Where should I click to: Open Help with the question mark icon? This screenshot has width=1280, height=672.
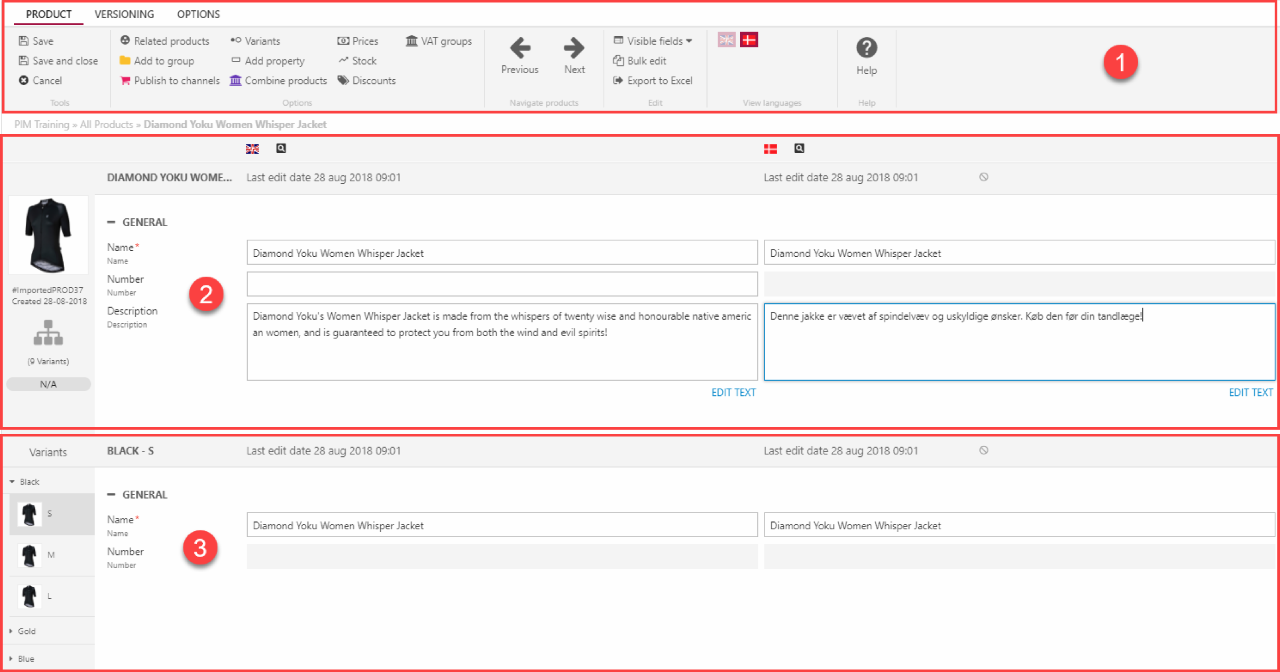pyautogui.click(x=867, y=48)
